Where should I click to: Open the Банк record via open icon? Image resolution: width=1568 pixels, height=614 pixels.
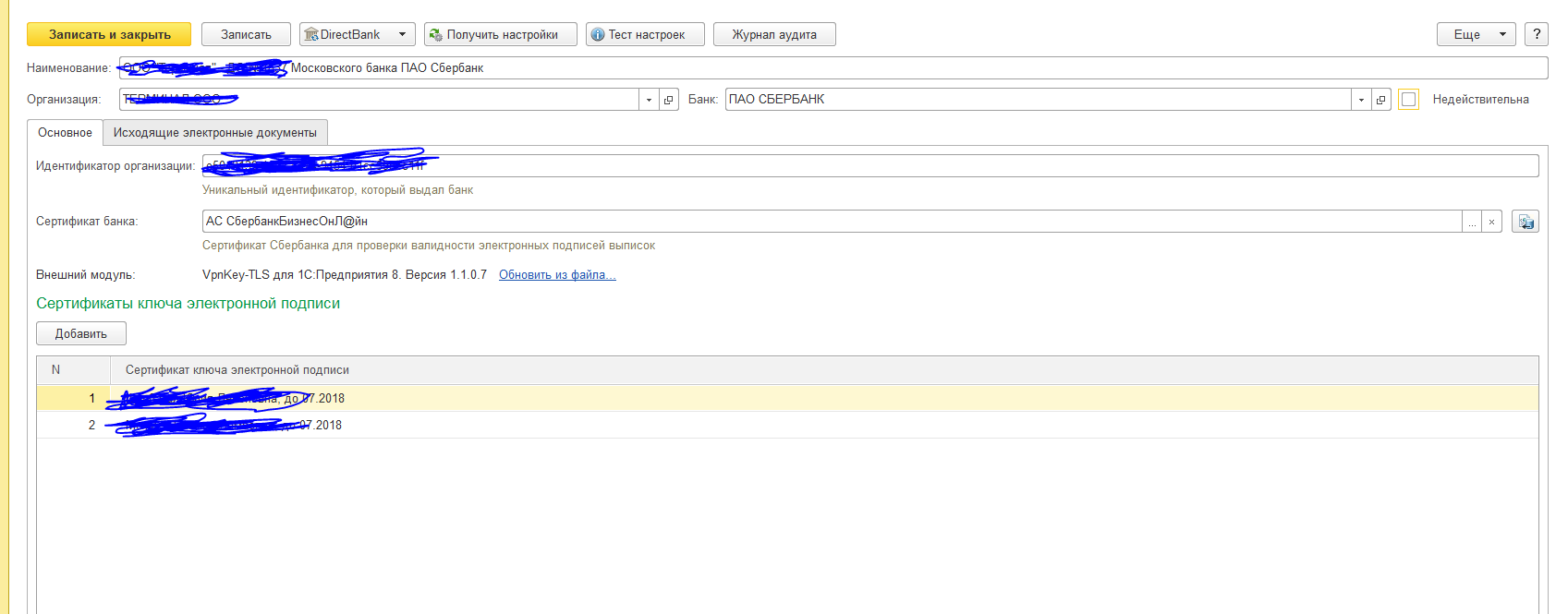click(x=1381, y=99)
